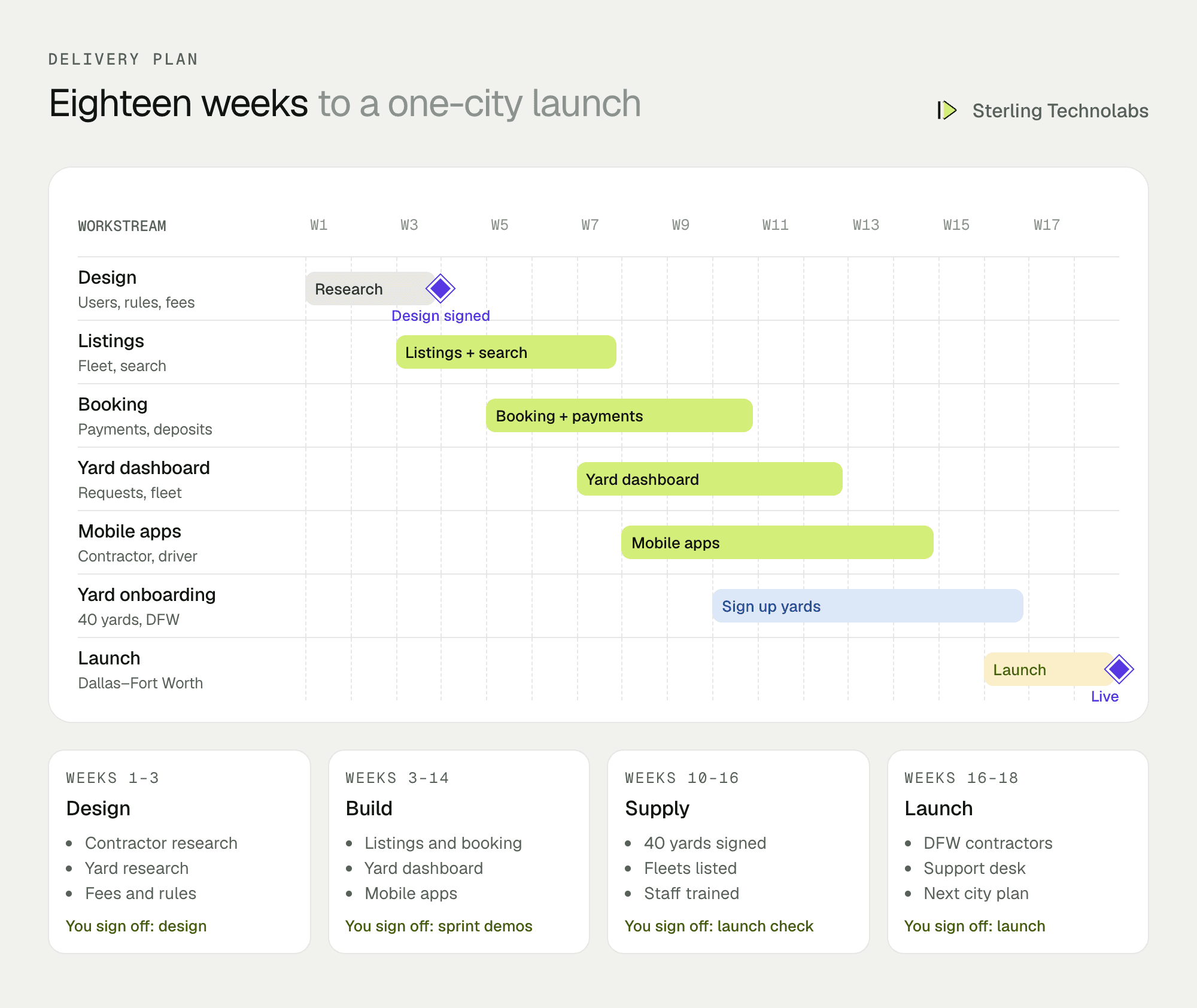Select the Booking + payments Gantt bar
This screenshot has width=1197, height=1008.
(619, 415)
